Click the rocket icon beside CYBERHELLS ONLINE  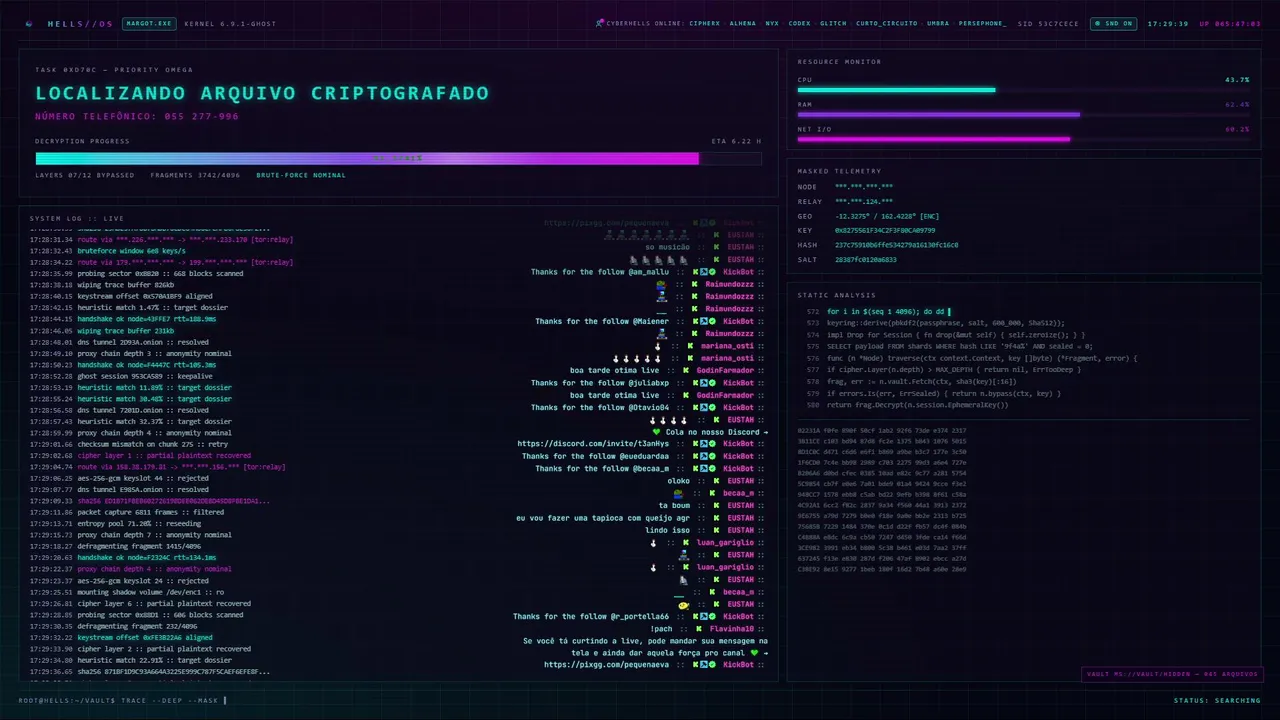[600, 23]
